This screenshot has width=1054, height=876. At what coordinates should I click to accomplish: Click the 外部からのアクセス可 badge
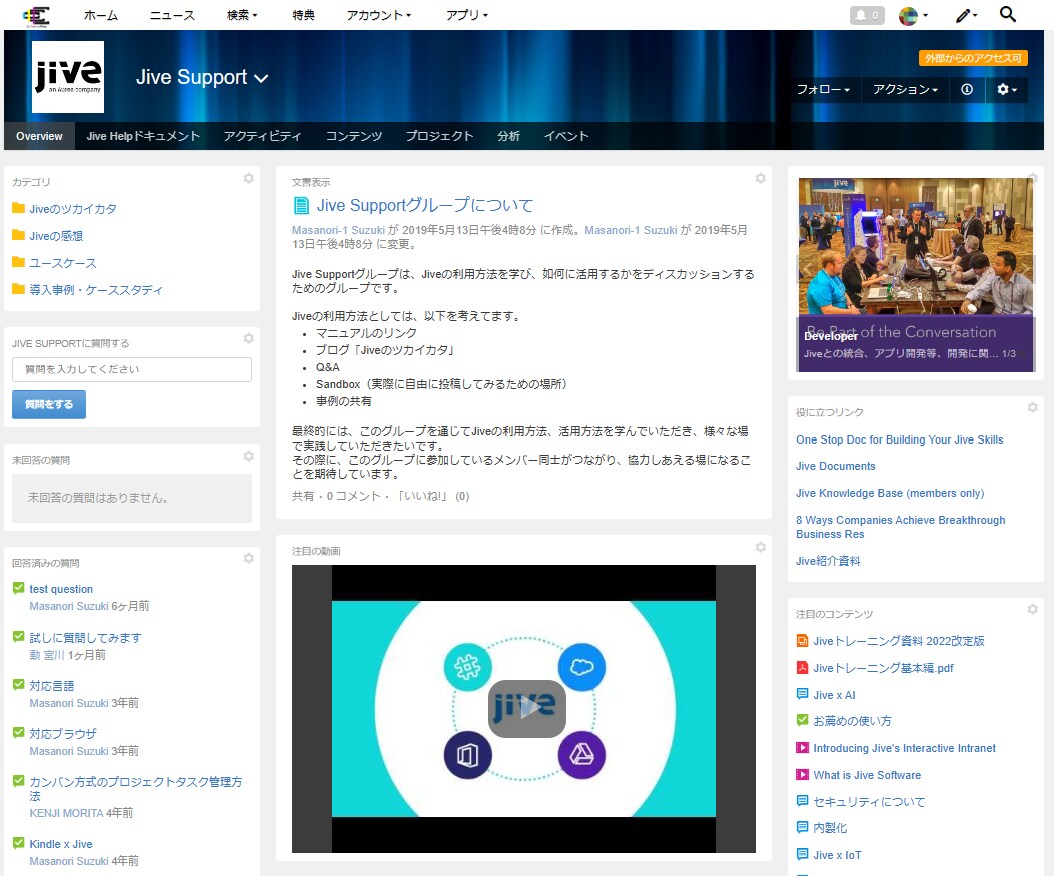973,58
